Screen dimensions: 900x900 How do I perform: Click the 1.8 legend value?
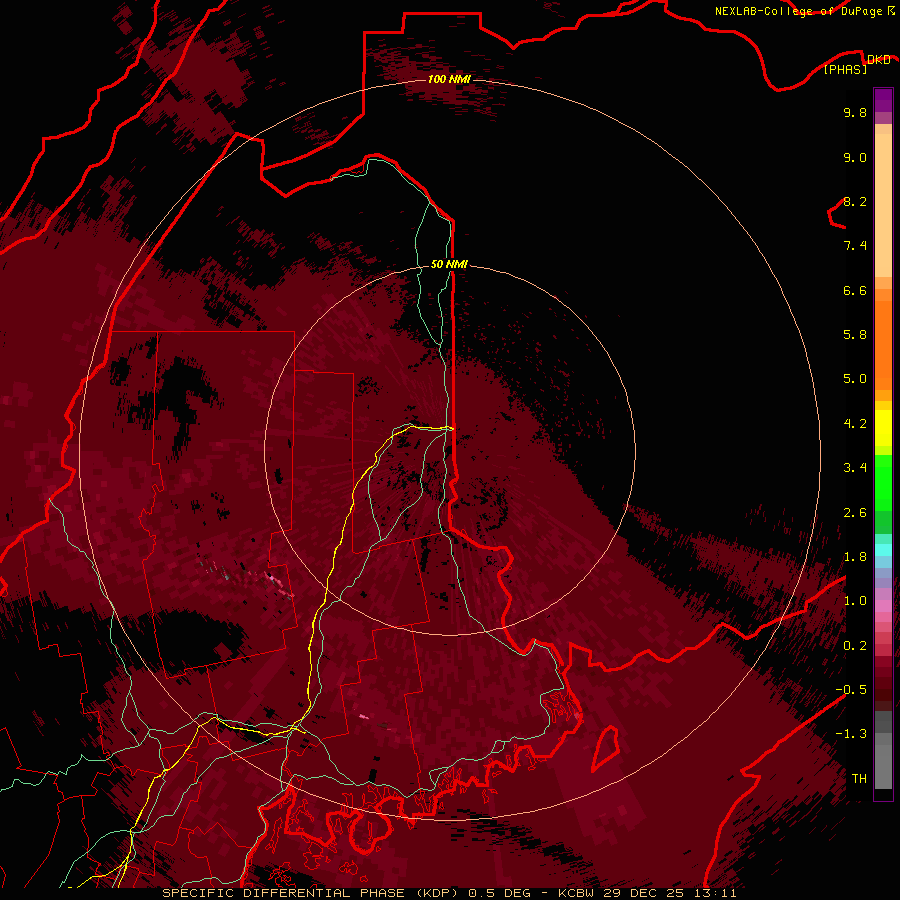[855, 557]
